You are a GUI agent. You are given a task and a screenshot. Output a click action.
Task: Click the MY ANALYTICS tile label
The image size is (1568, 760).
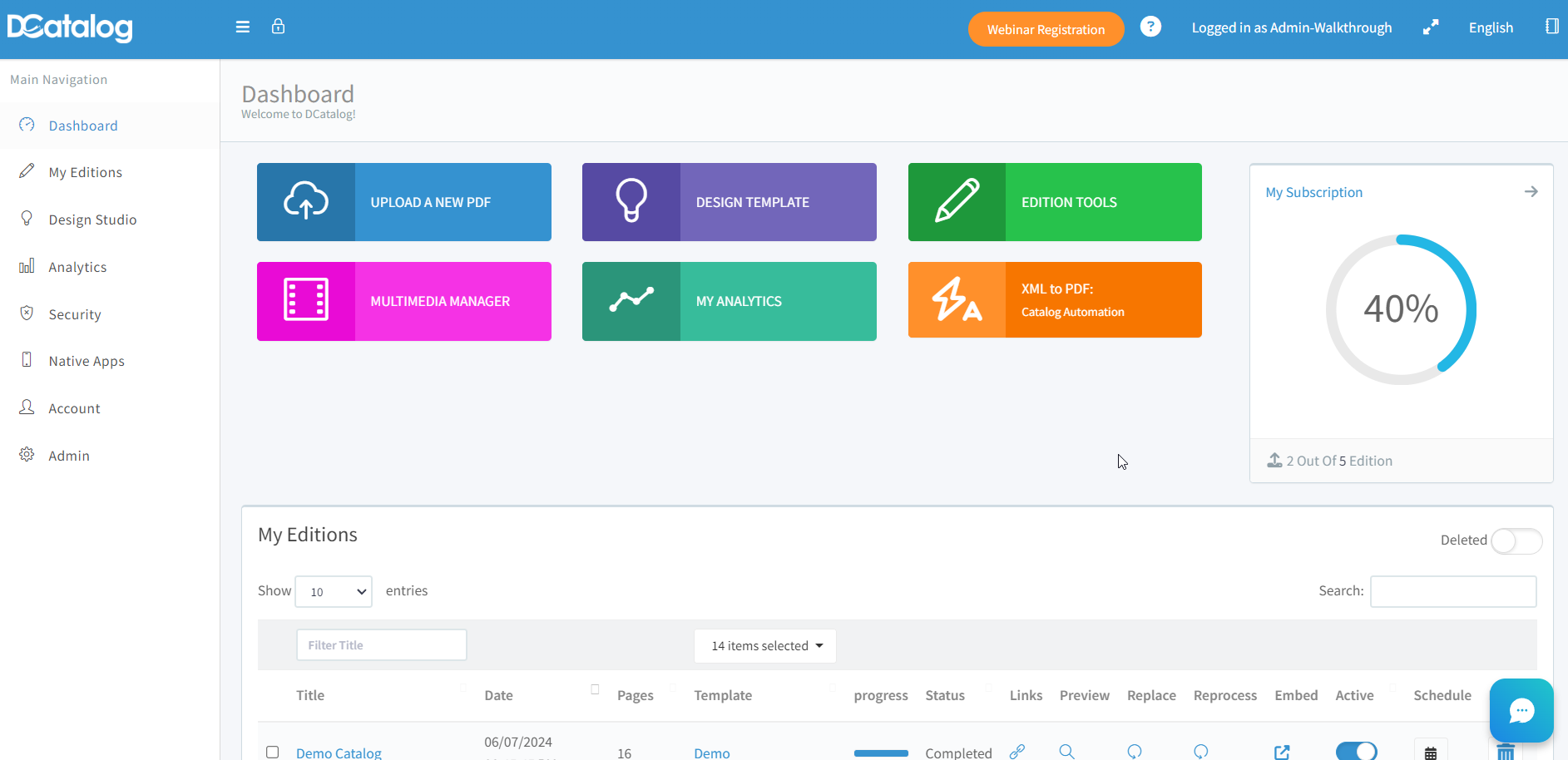coord(739,301)
